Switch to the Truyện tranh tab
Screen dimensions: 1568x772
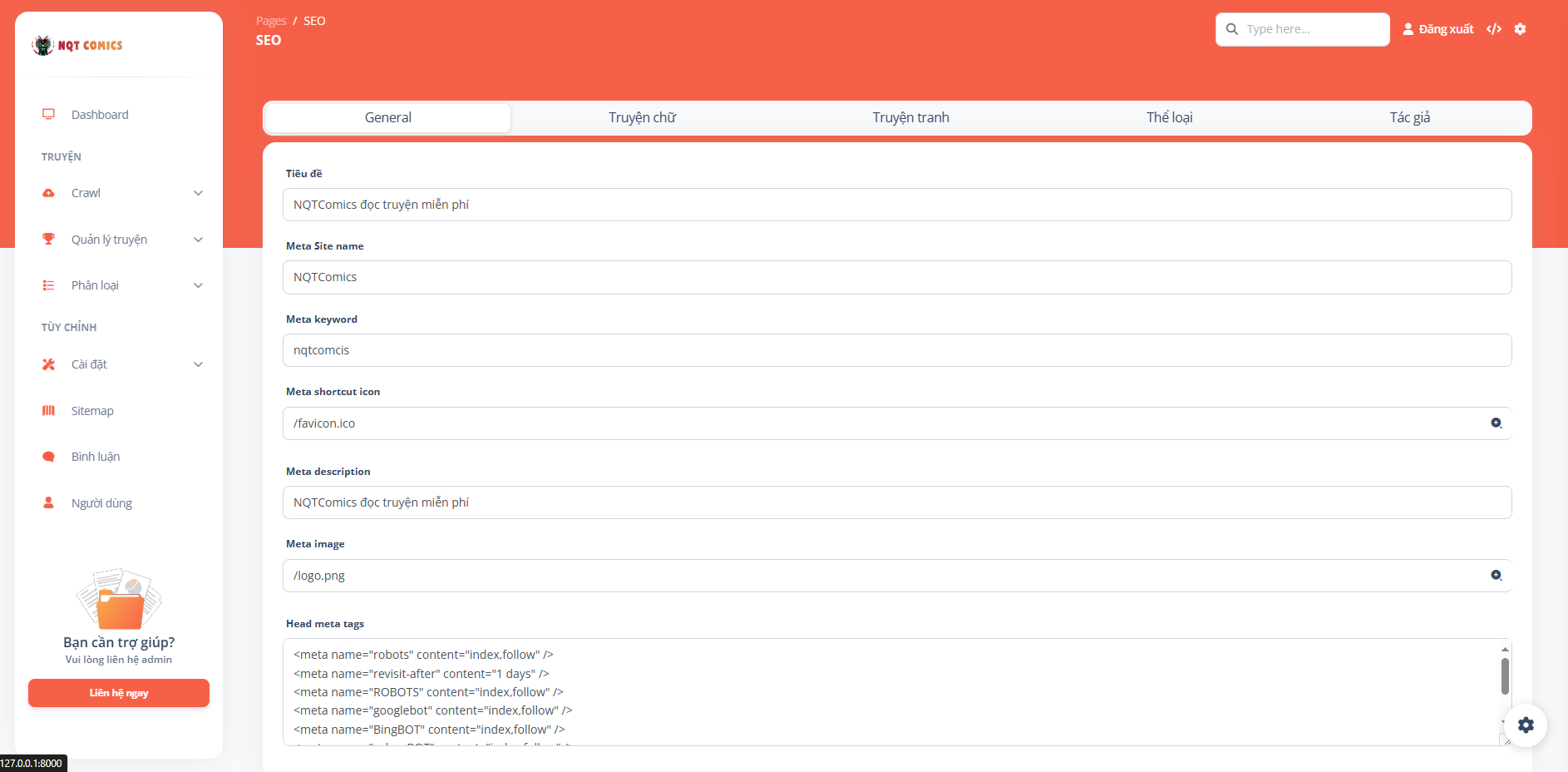coord(910,117)
